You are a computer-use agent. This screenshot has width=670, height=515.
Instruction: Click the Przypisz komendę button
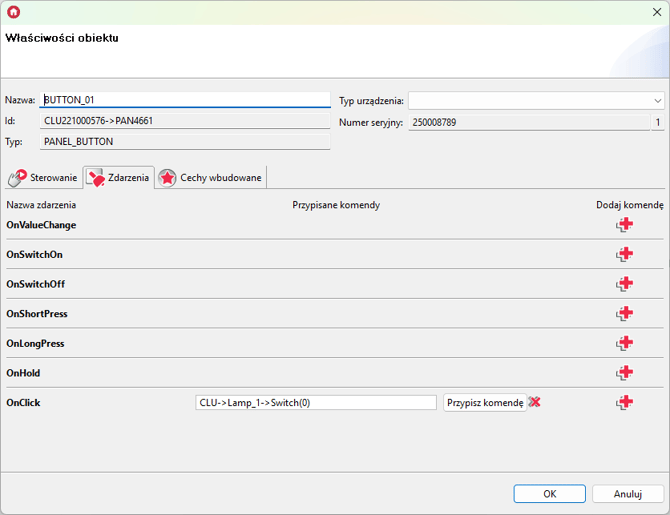[x=484, y=403]
